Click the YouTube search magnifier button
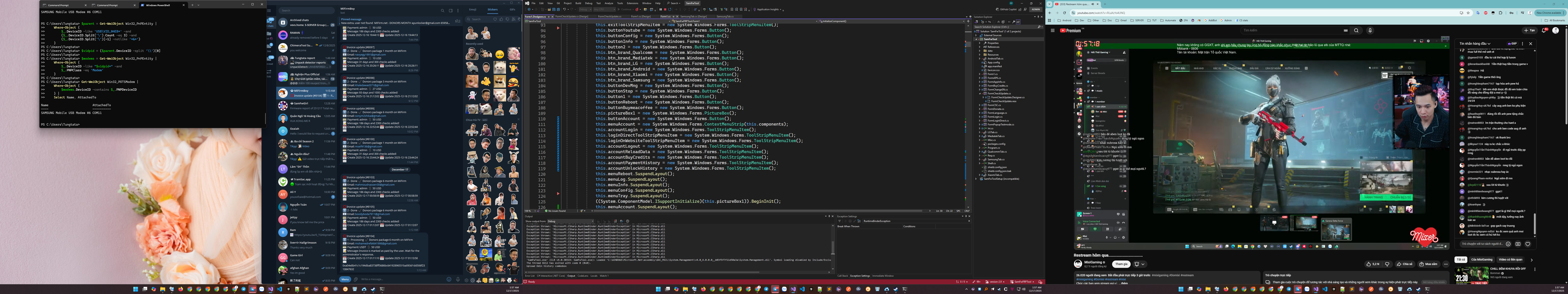 point(1356,30)
